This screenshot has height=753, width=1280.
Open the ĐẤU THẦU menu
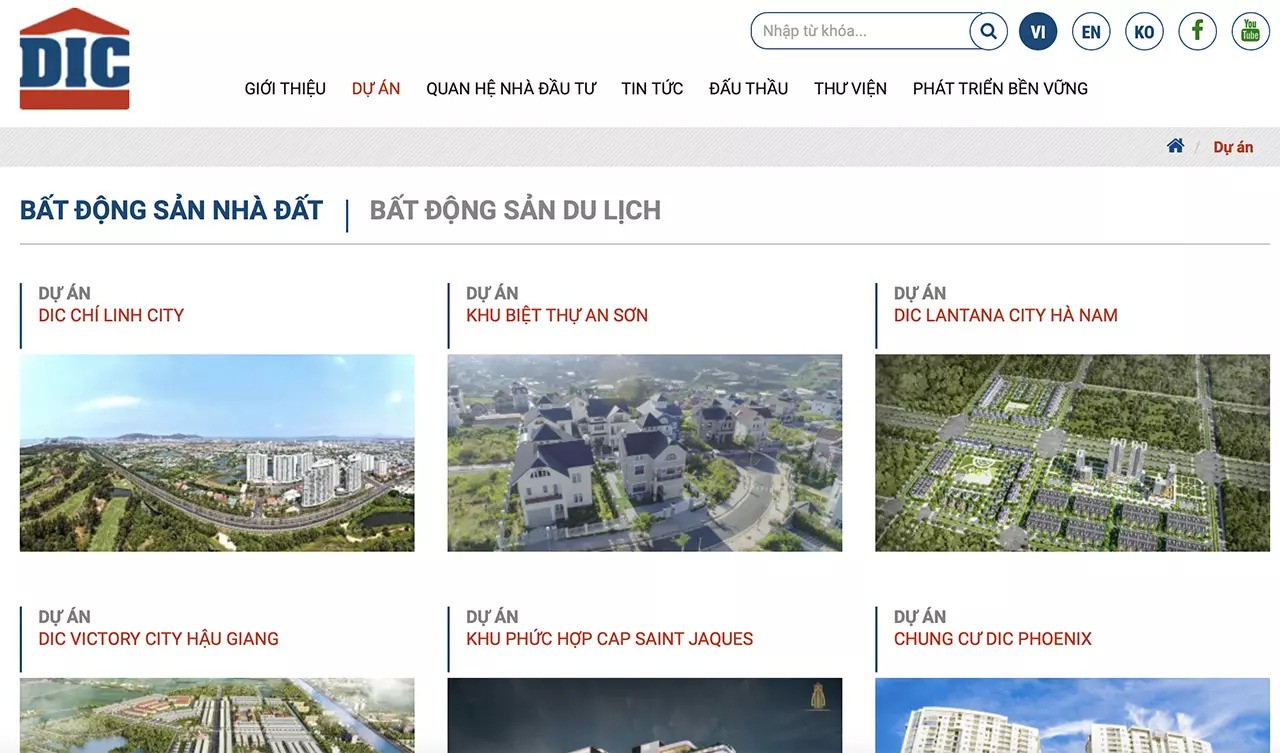click(748, 88)
